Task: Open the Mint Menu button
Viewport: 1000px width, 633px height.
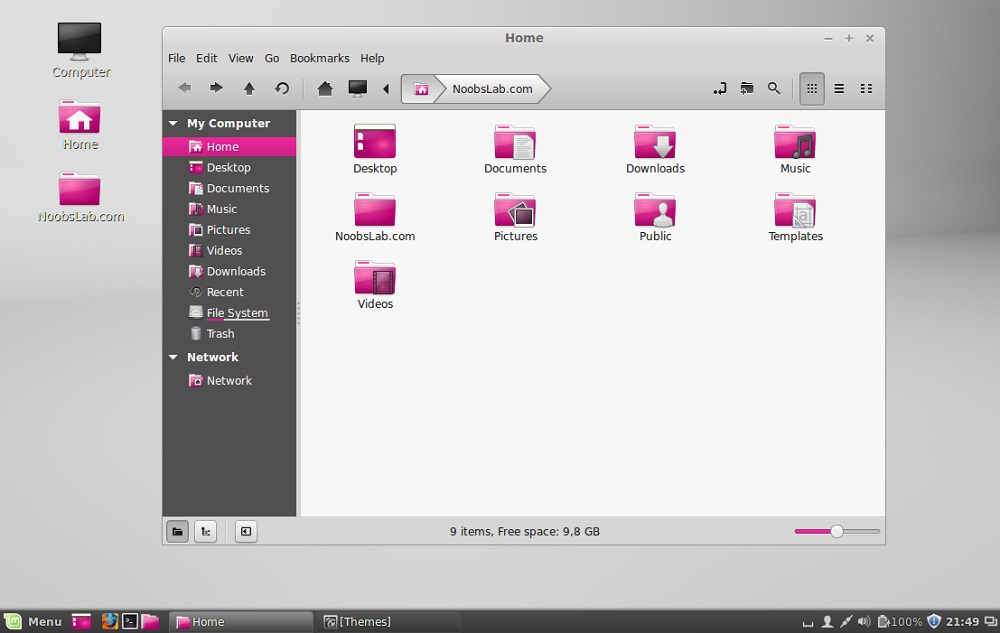Action: (33, 622)
